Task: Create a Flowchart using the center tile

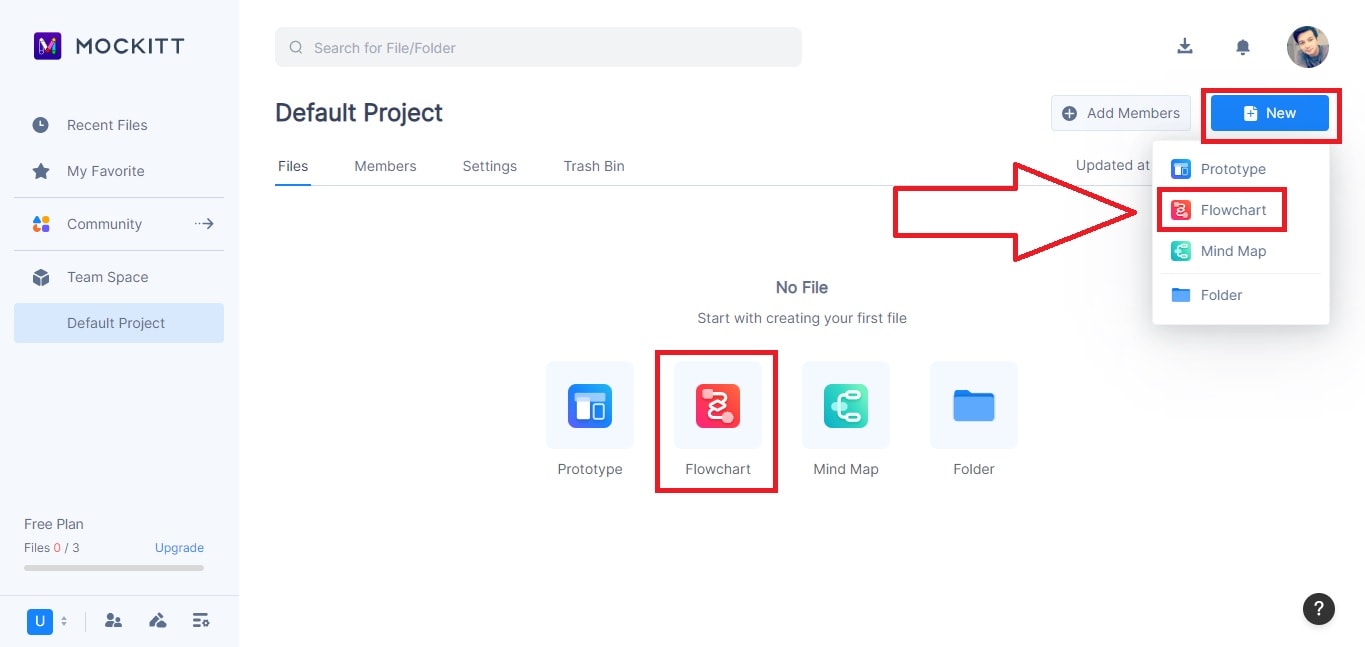Action: tap(718, 405)
